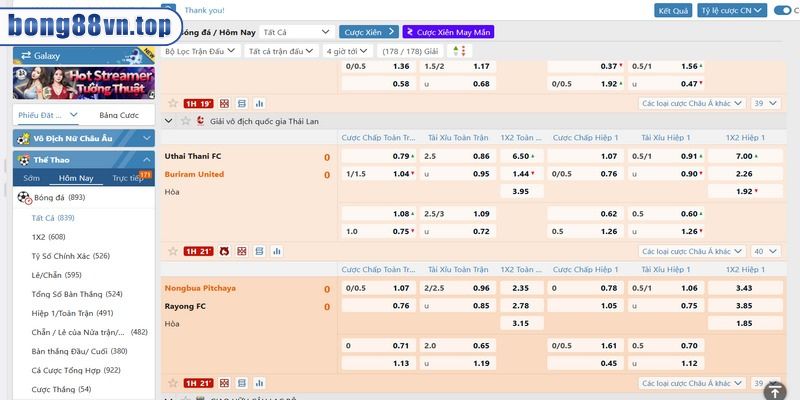Click the scroll-to-top arrow icon
The height and width of the screenshot is (400, 800).
(x=774, y=391)
